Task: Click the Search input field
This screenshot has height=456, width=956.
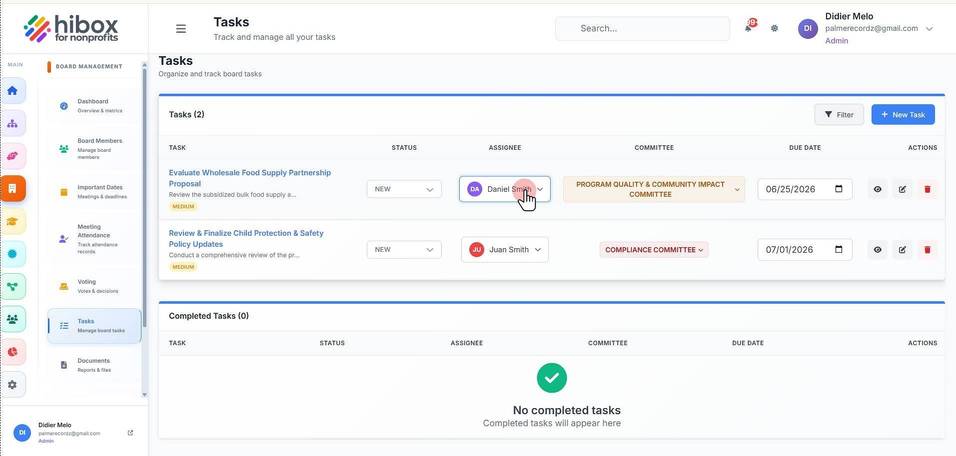Action: pyautogui.click(x=642, y=28)
